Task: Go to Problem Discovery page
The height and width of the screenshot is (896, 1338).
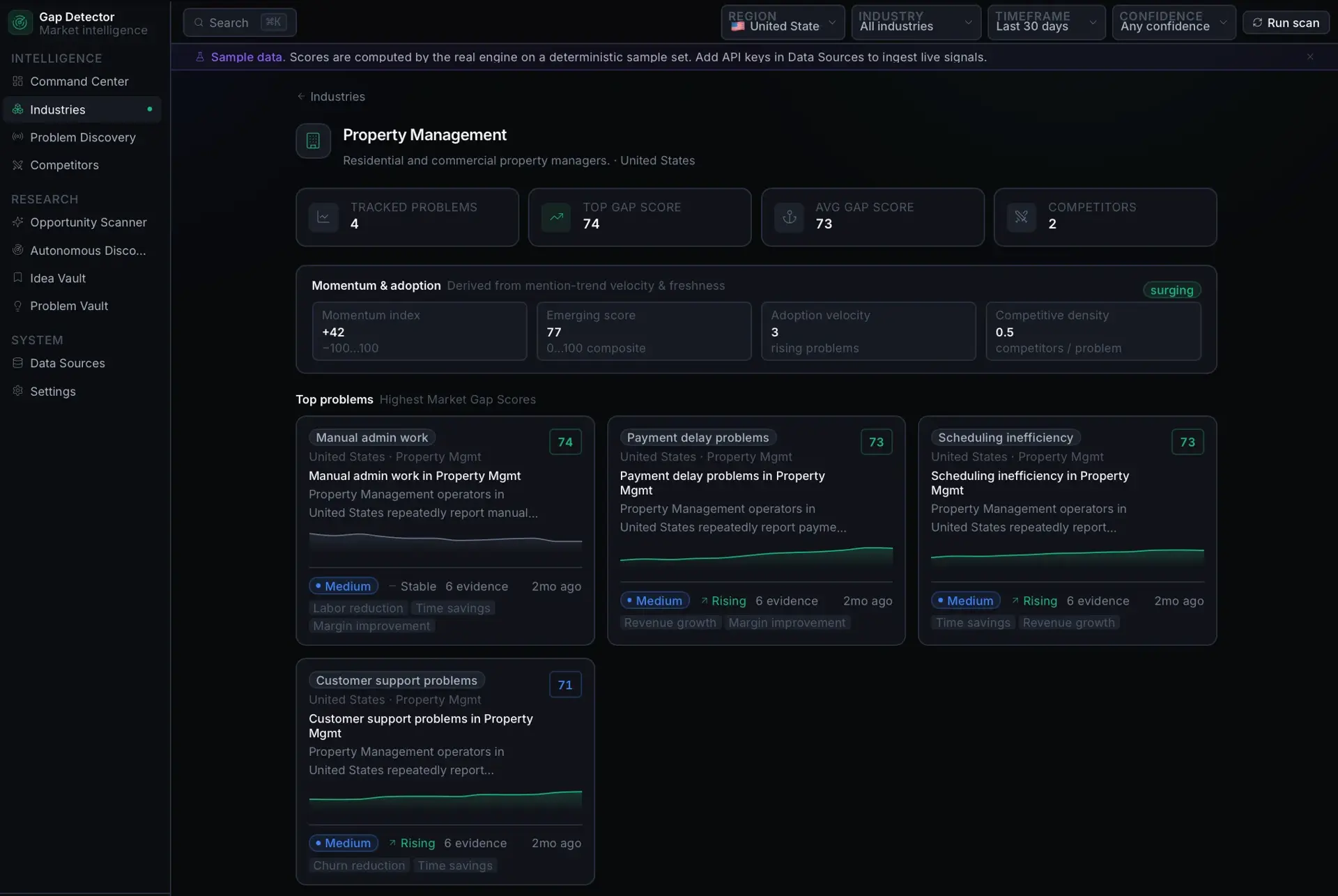Action: 82,137
